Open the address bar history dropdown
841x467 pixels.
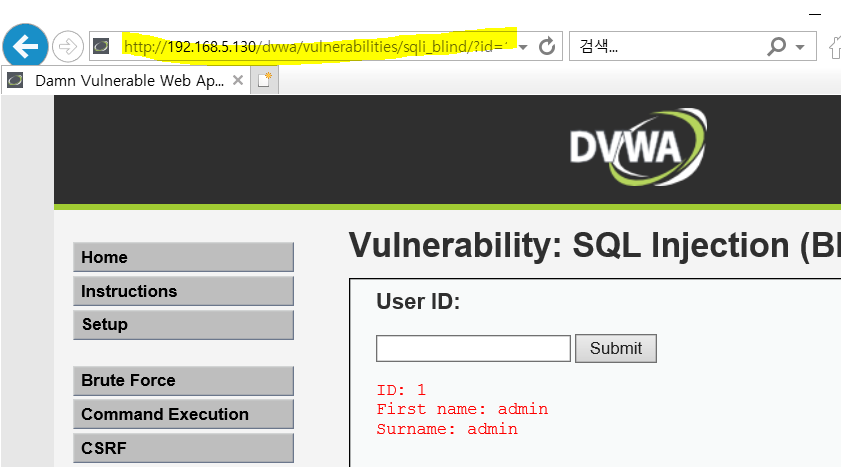point(523,47)
